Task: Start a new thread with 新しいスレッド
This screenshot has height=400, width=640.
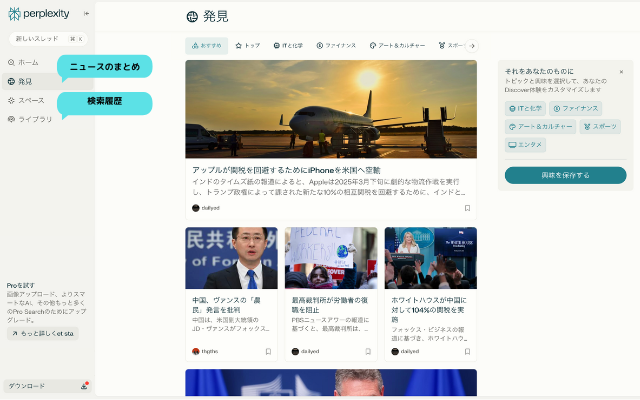Action: coord(48,39)
